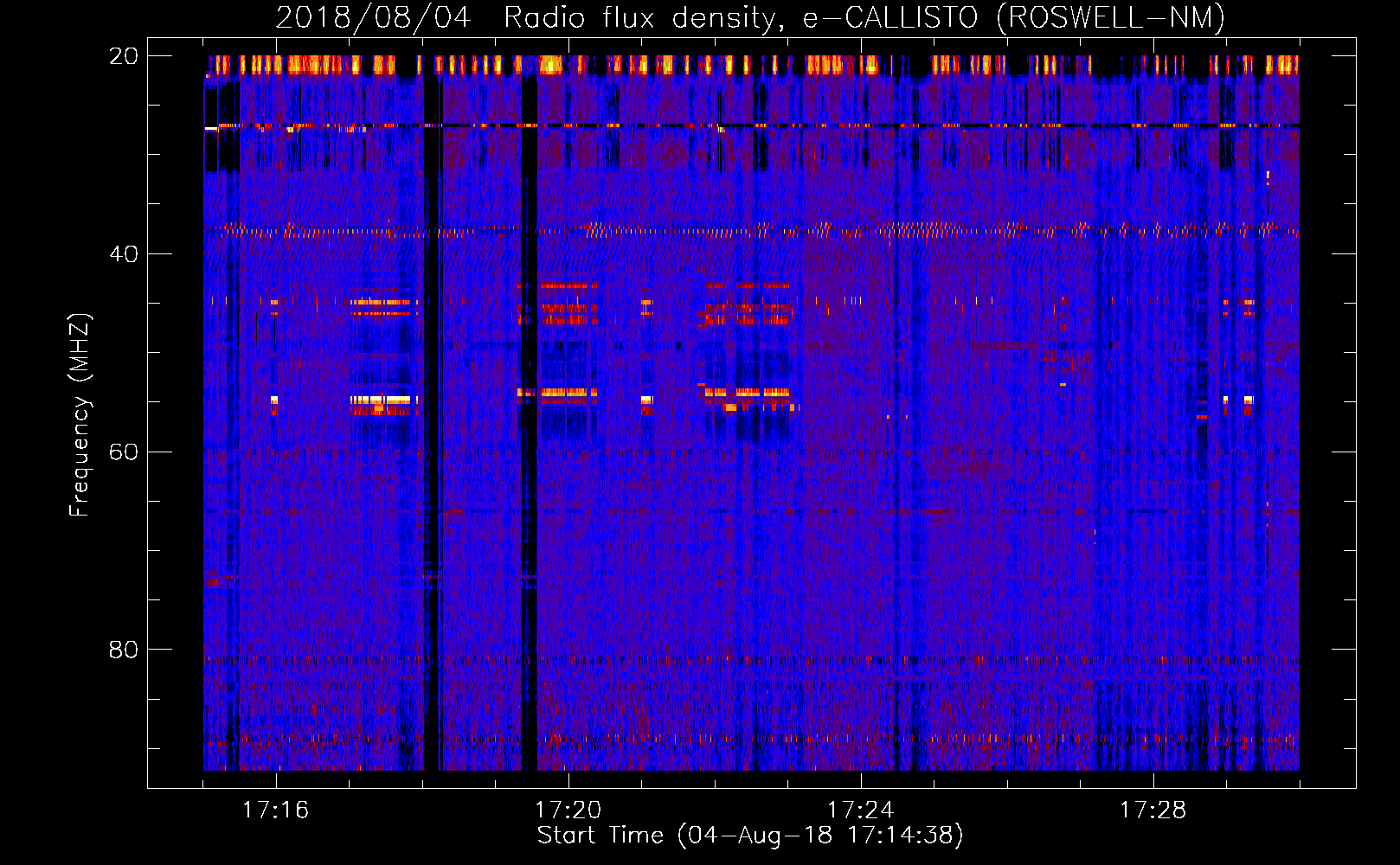Image resolution: width=1400 pixels, height=865 pixels.
Task: Click the 80 MHz frequency tick label
Action: (x=124, y=650)
